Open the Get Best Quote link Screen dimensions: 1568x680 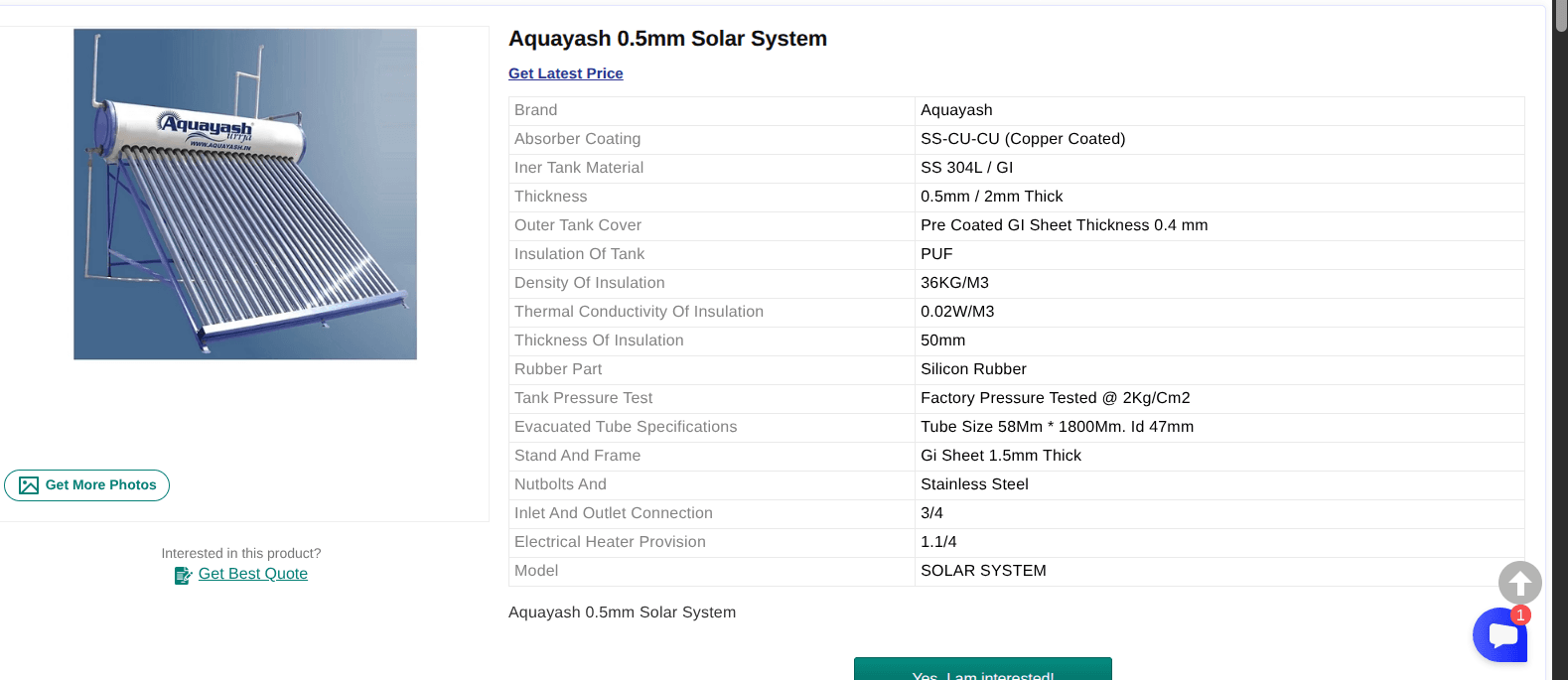pos(253,574)
